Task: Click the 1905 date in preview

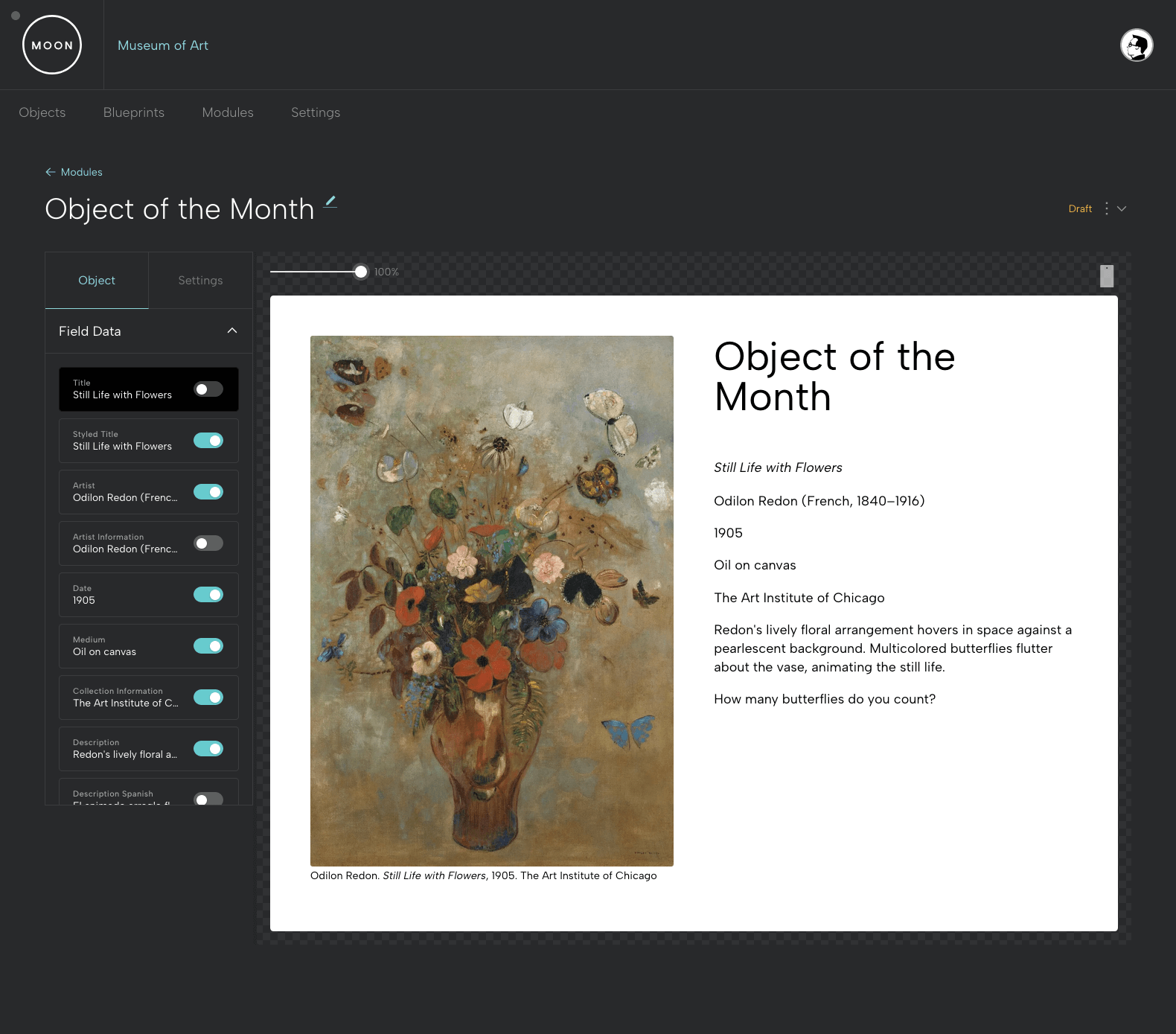Action: (728, 533)
